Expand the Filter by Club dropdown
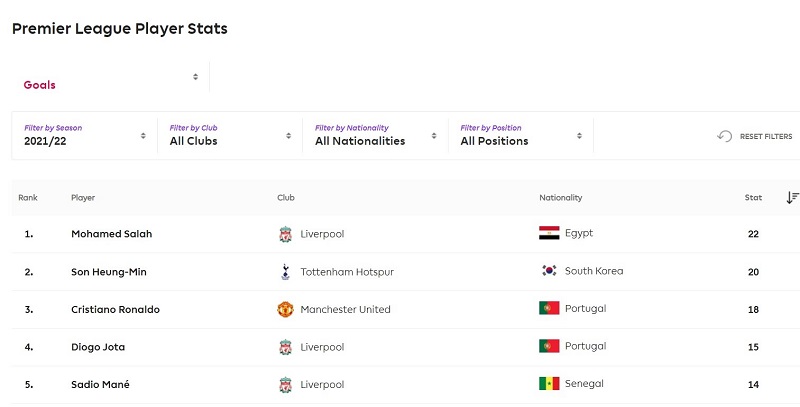 (230, 135)
